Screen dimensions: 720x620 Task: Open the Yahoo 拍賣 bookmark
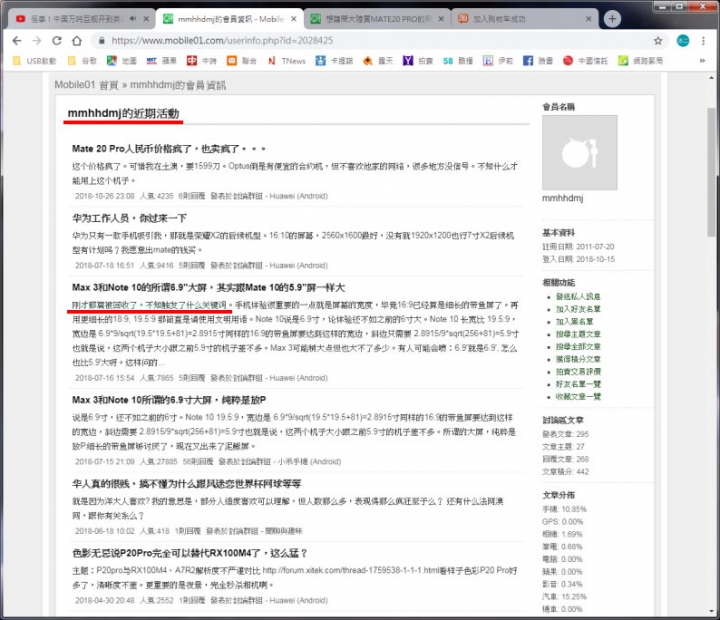click(x=418, y=61)
